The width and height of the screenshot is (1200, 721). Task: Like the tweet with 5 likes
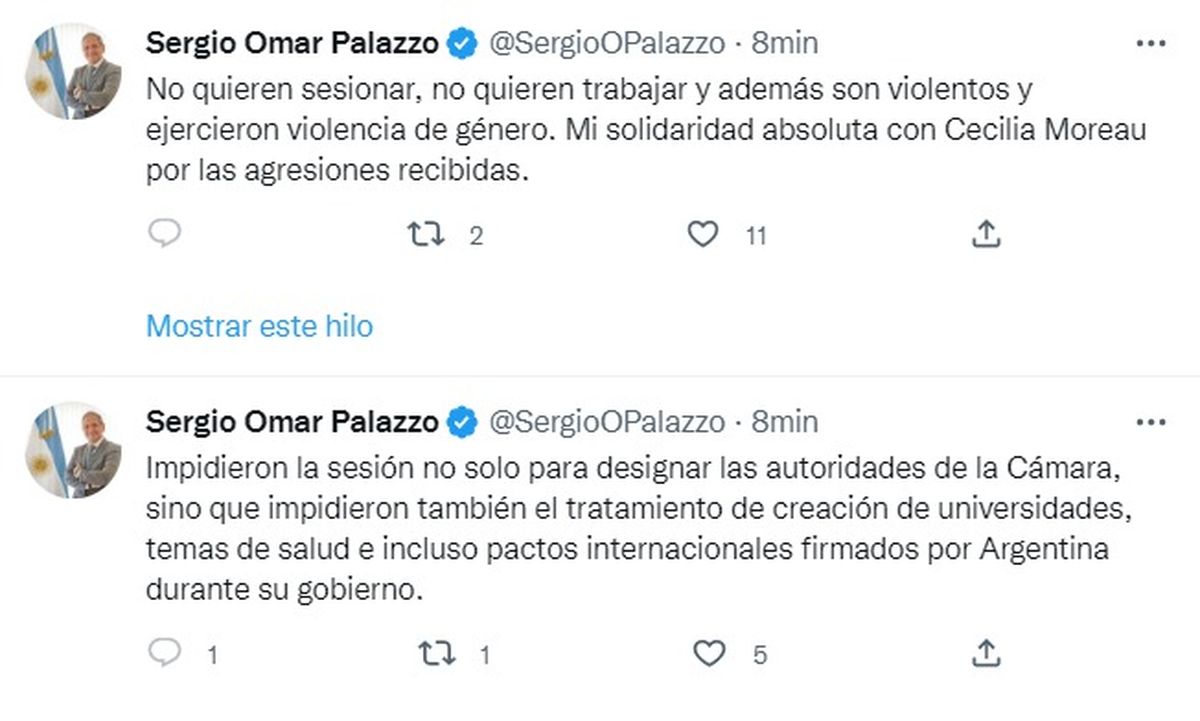click(x=709, y=655)
